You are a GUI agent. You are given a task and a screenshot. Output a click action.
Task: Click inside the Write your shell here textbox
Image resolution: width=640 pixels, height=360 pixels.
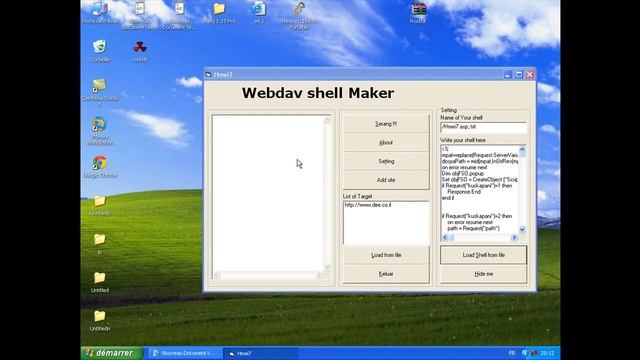(479, 189)
